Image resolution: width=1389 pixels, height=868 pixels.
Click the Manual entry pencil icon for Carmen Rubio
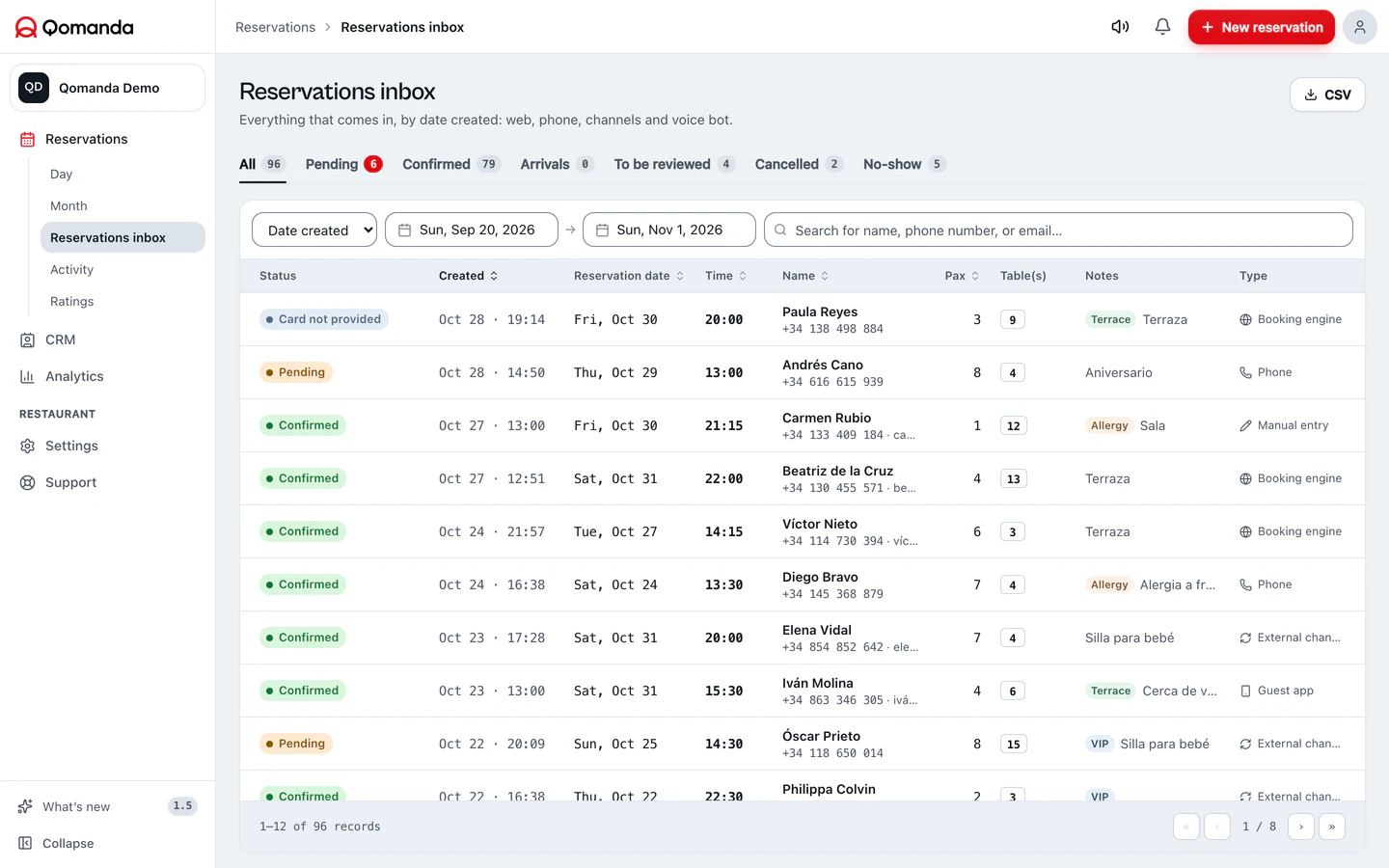[x=1245, y=425]
